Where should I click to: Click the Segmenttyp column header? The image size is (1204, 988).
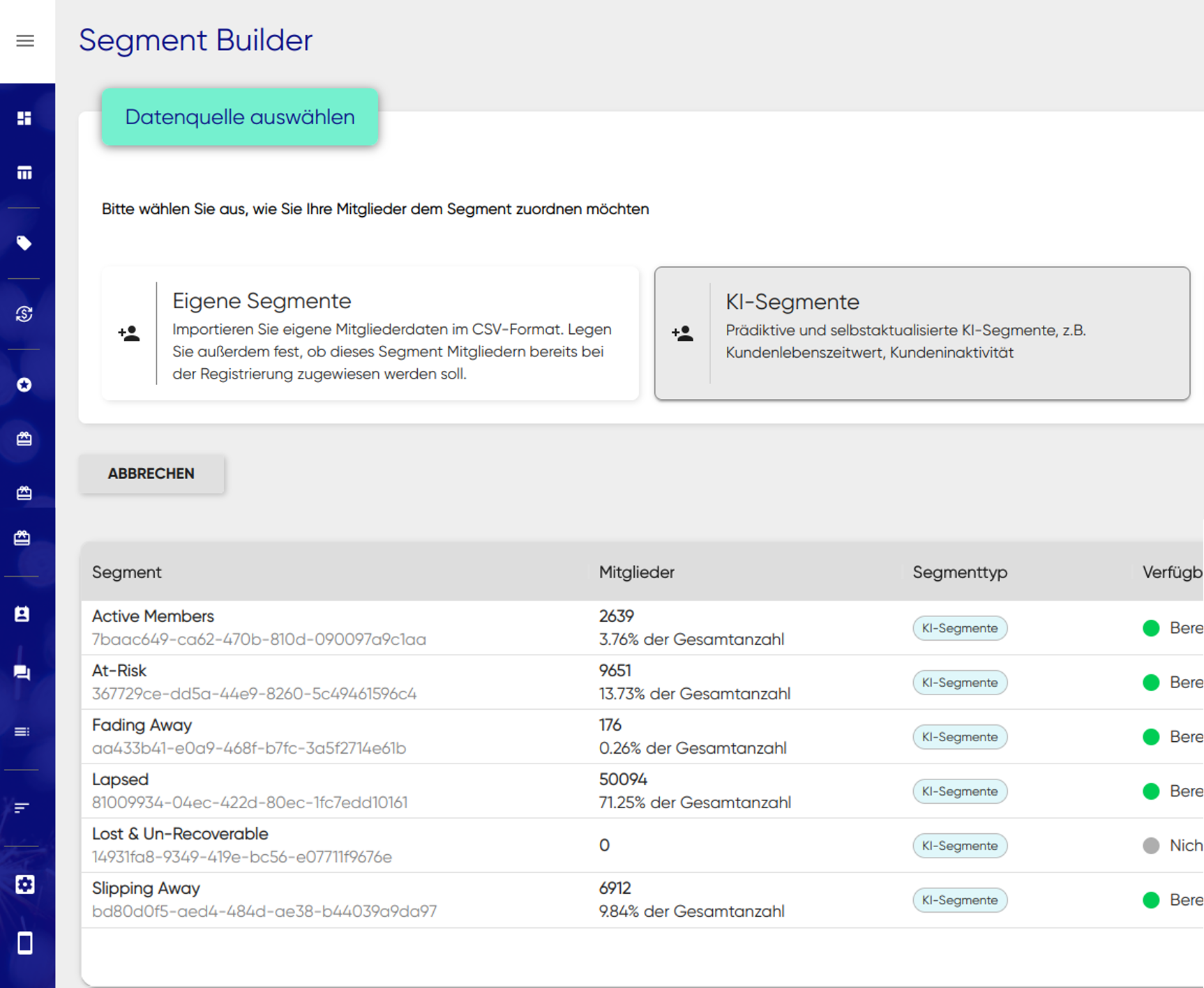click(x=959, y=572)
